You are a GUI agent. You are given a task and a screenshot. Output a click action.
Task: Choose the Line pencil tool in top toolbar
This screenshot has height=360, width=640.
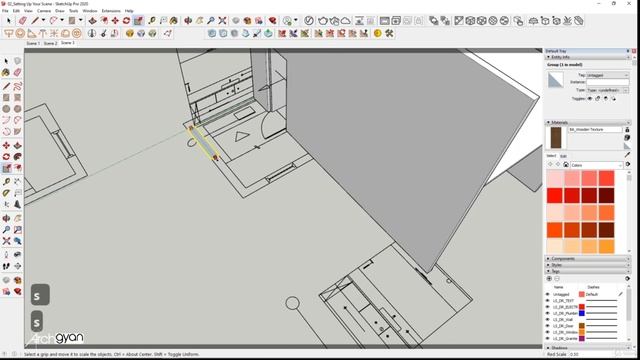[x=36, y=20]
